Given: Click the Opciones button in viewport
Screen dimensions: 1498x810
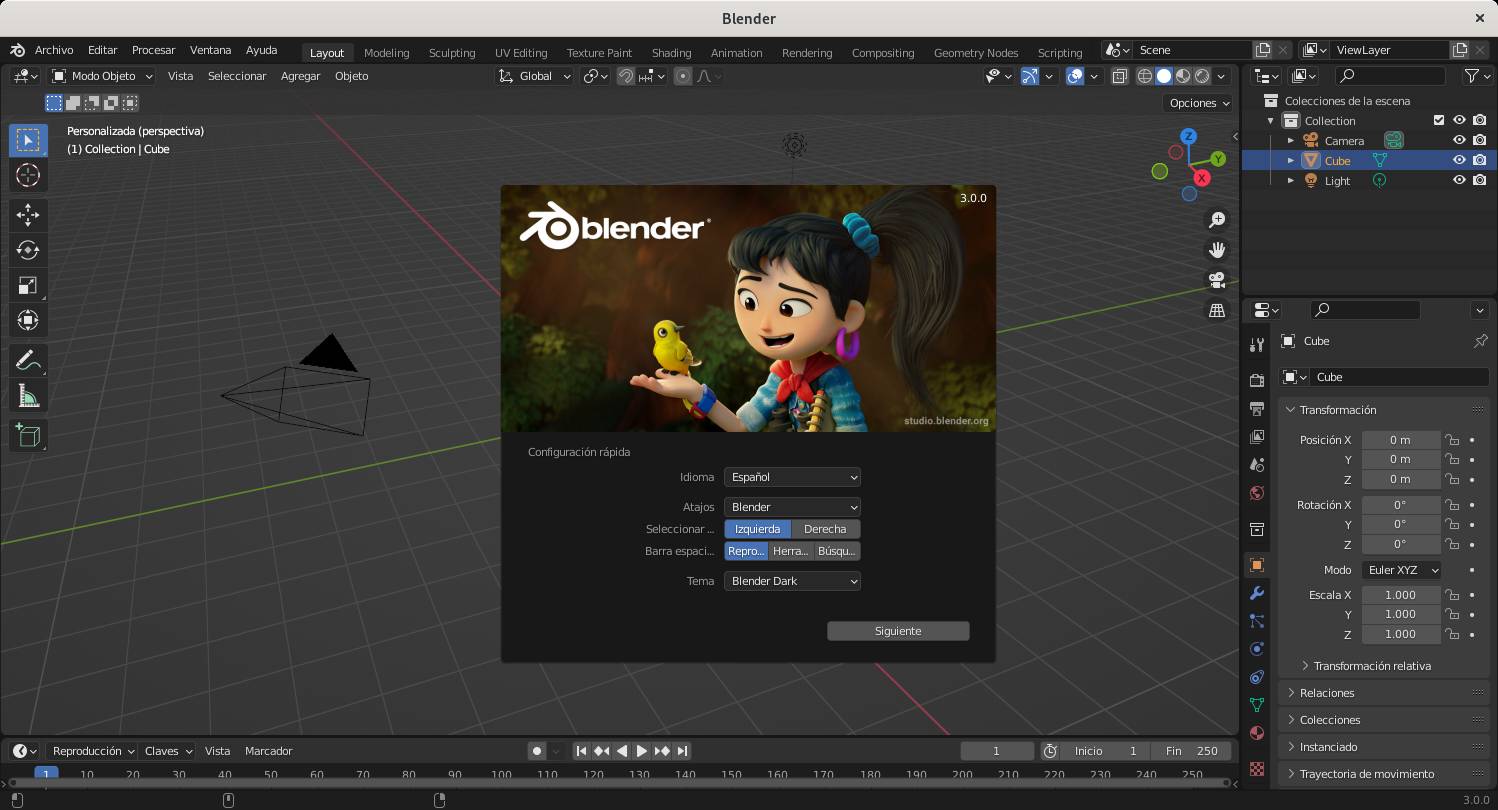Looking at the screenshot, I should coord(1197,103).
